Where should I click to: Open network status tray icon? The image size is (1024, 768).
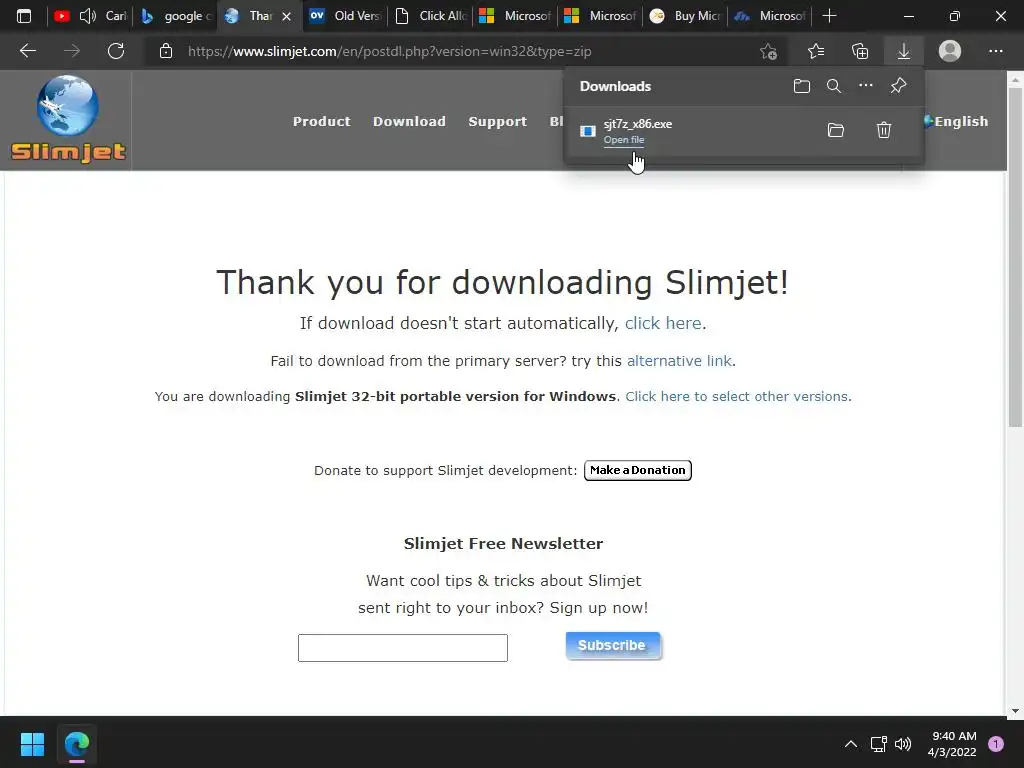pos(878,744)
